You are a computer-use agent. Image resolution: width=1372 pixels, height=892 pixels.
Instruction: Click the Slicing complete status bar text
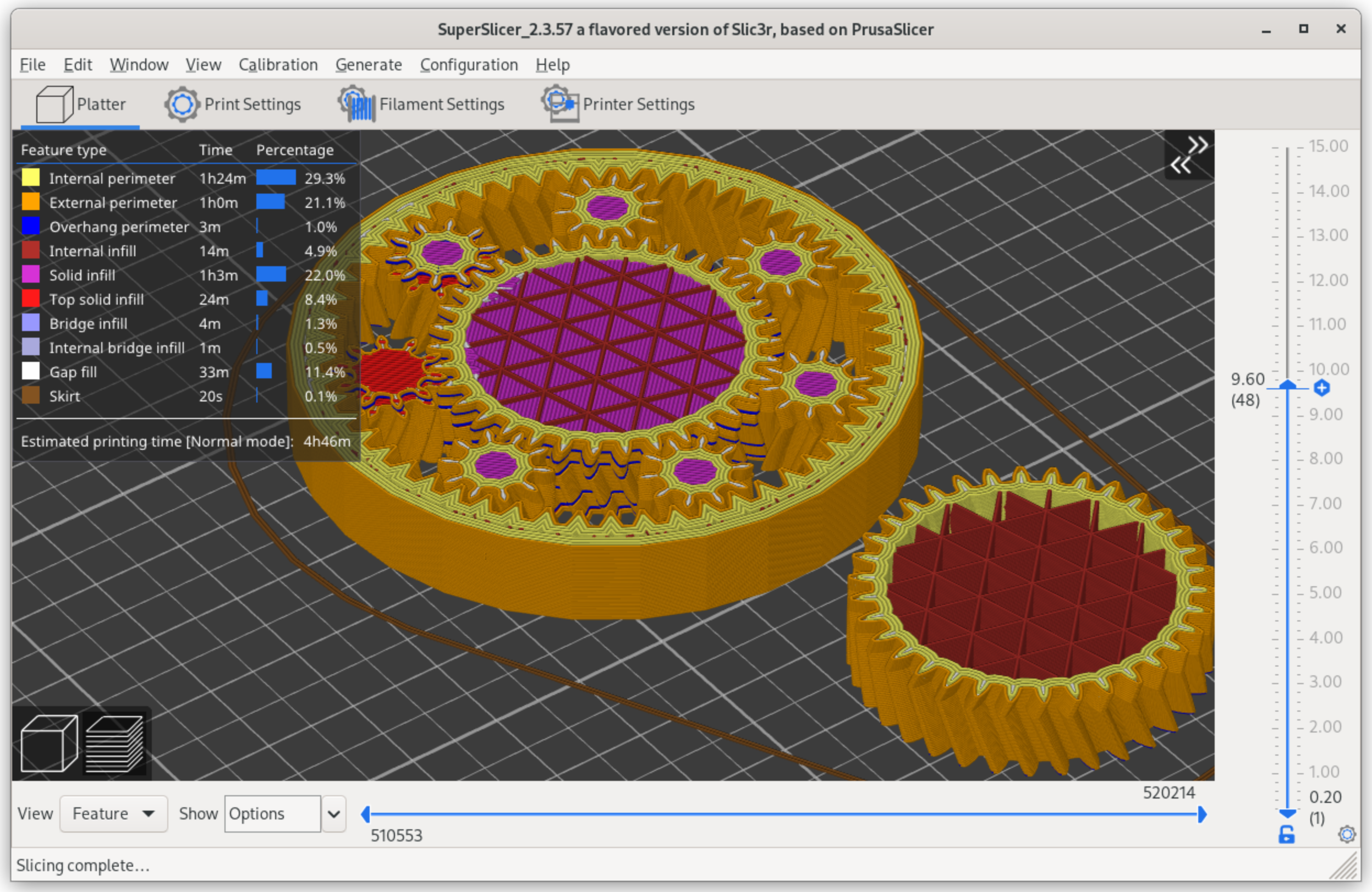83,865
